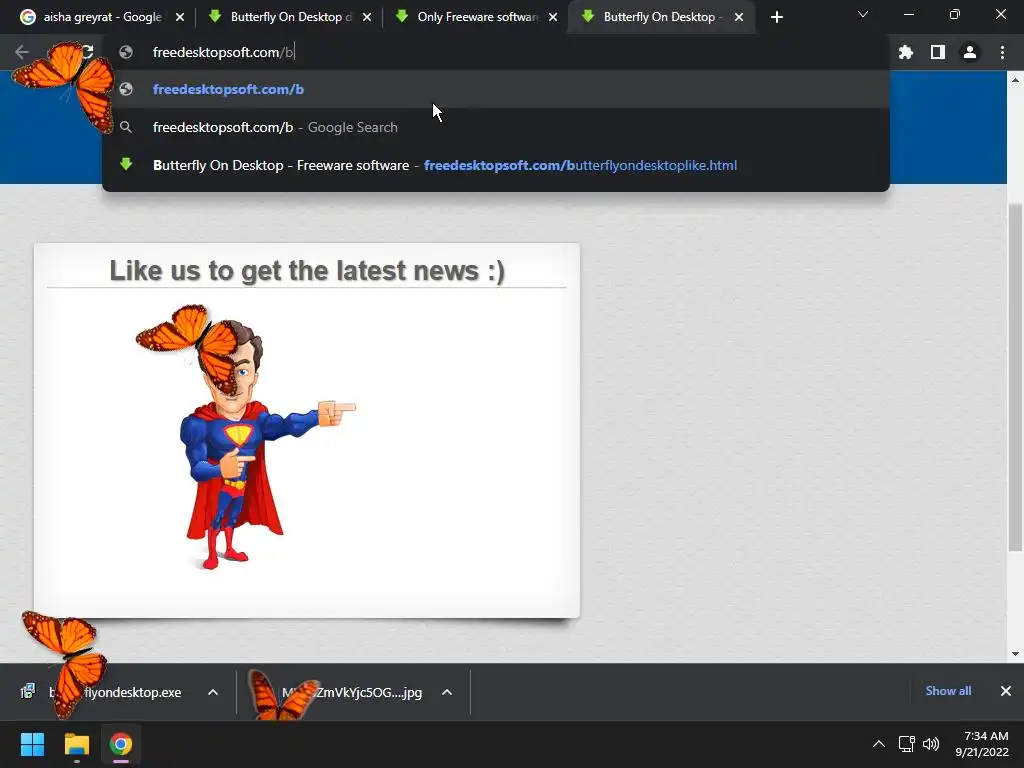The width and height of the screenshot is (1024, 768).
Task: Open the Chrome extensions puzzle icon
Action: point(906,52)
